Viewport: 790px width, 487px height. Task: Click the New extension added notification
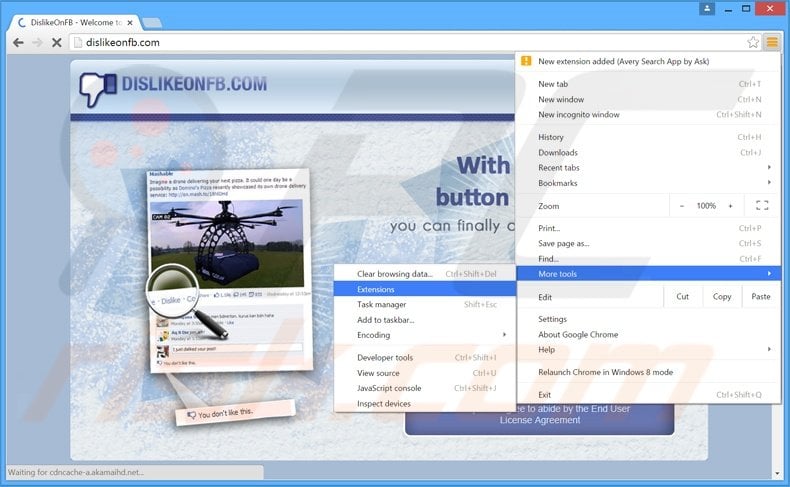tap(649, 61)
